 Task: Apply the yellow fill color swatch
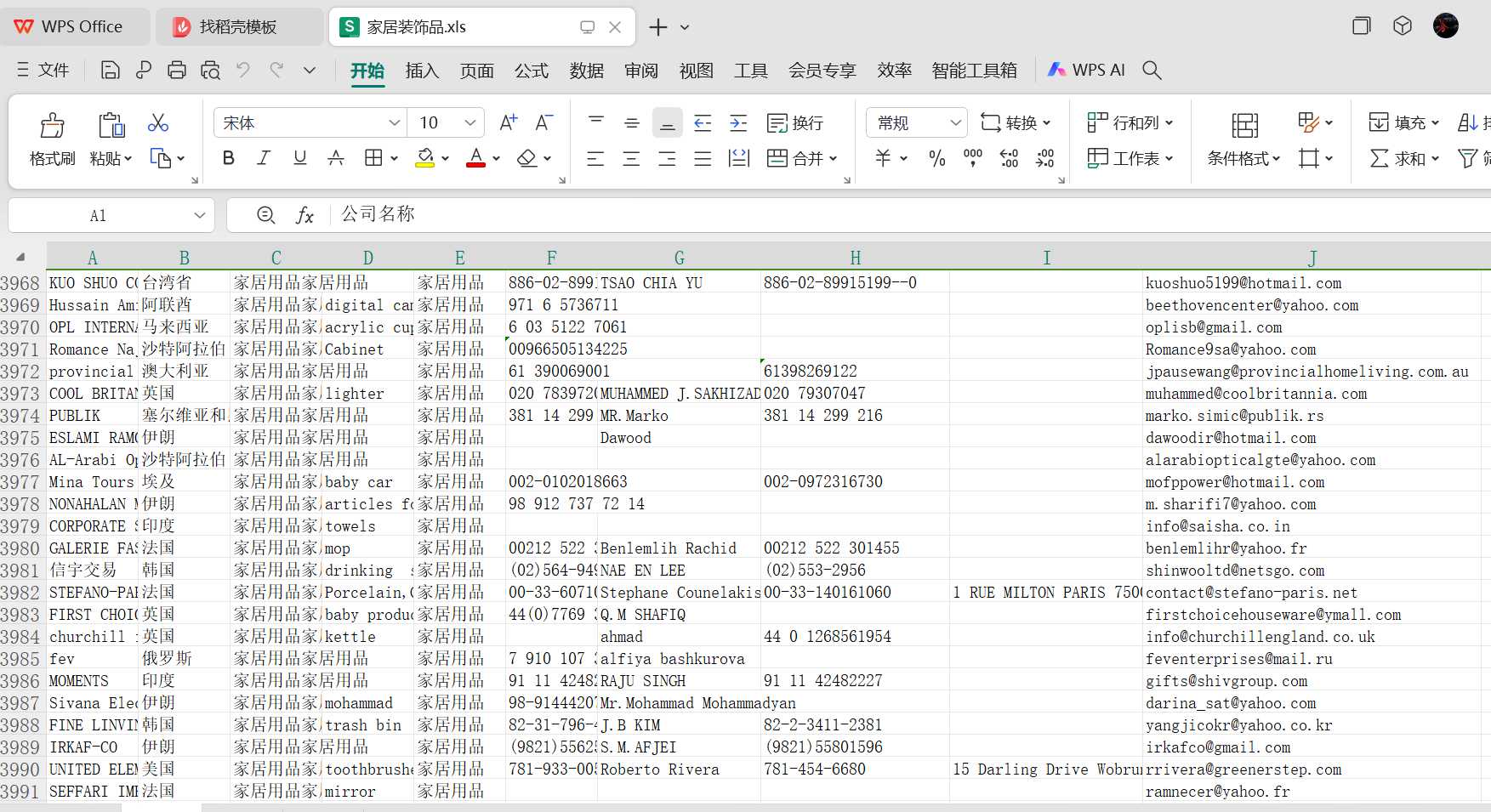pos(425,158)
